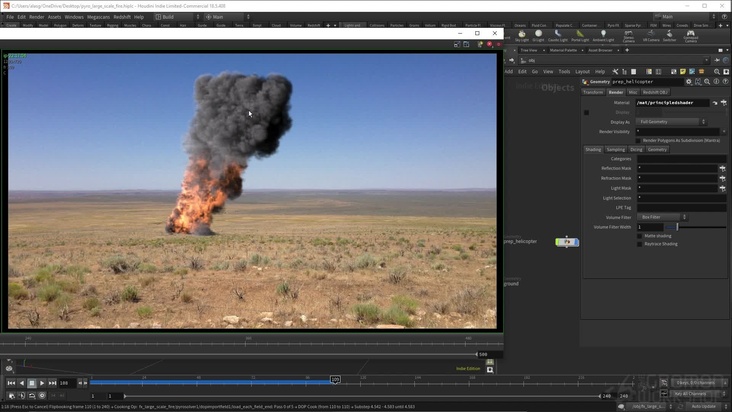
Task: Open the Sampling sub-tab
Action: pyautogui.click(x=615, y=150)
